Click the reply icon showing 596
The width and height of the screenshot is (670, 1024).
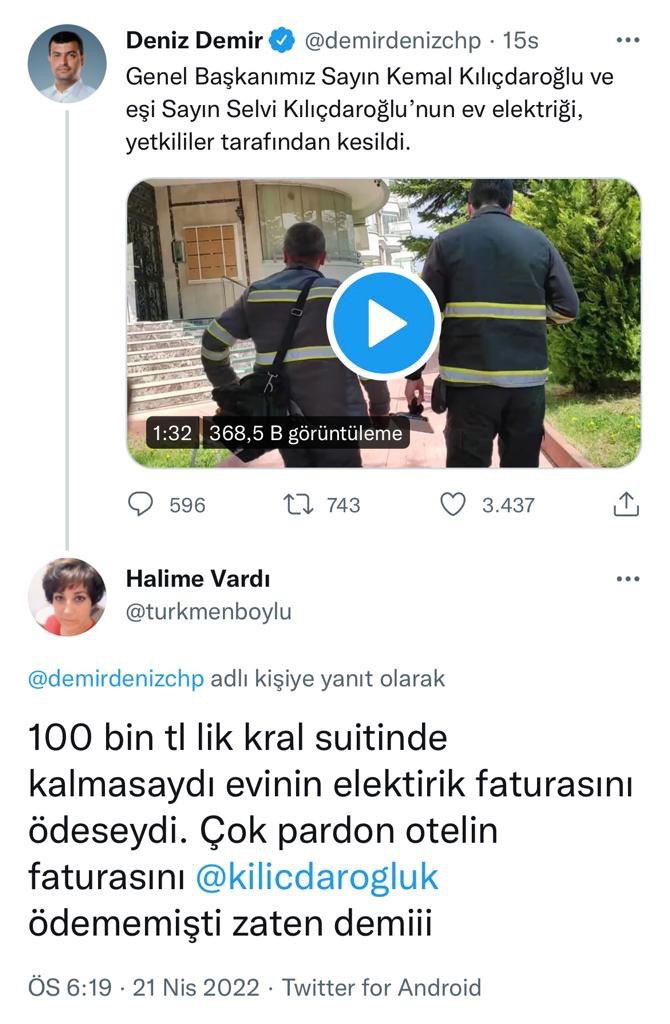point(140,504)
